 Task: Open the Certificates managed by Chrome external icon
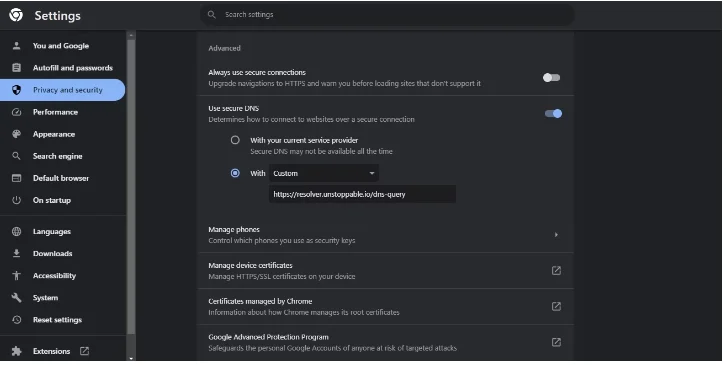pos(556,306)
